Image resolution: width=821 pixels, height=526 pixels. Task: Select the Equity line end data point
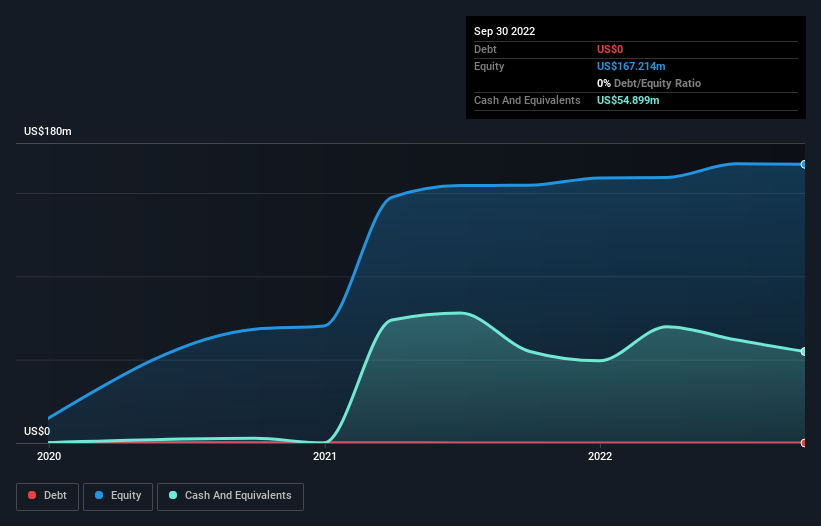pyautogui.click(x=804, y=164)
